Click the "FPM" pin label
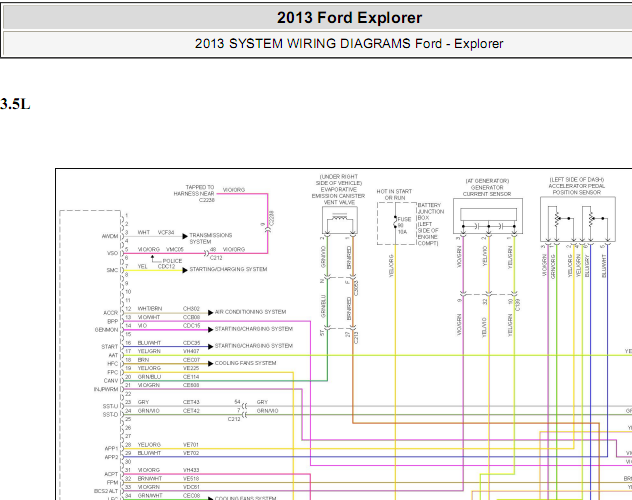Image resolution: width=632 pixels, height=500 pixels. pyautogui.click(x=112, y=483)
